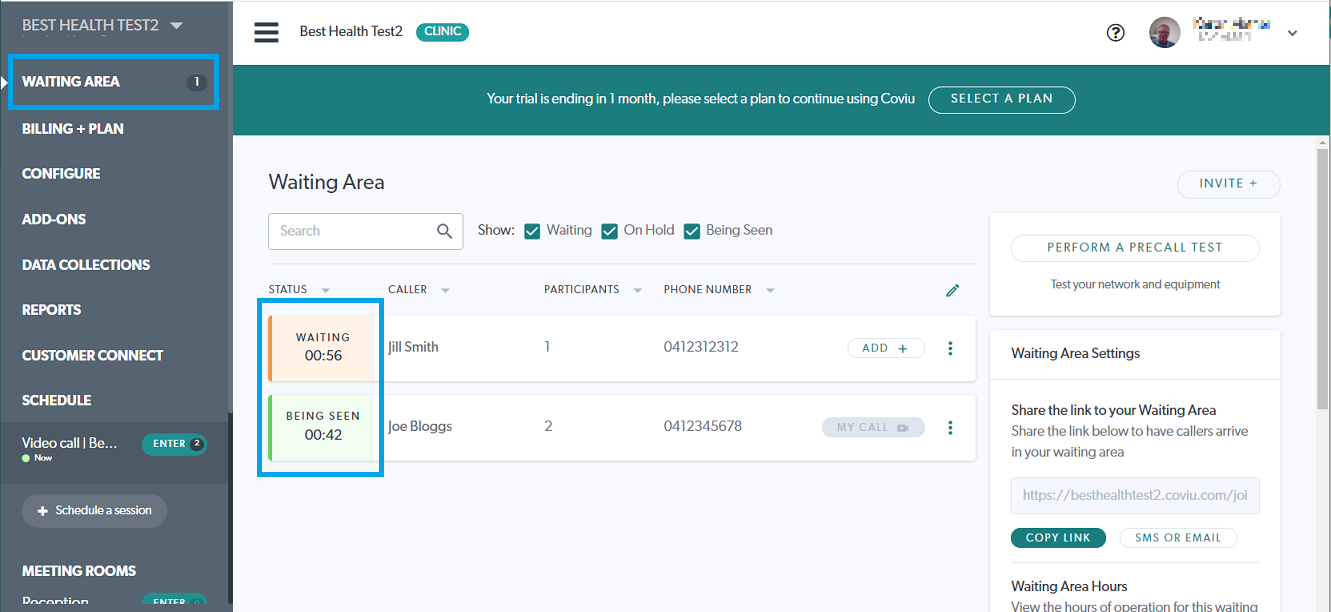Open Meeting Rooms section in sidebar

pyautogui.click(x=79, y=571)
